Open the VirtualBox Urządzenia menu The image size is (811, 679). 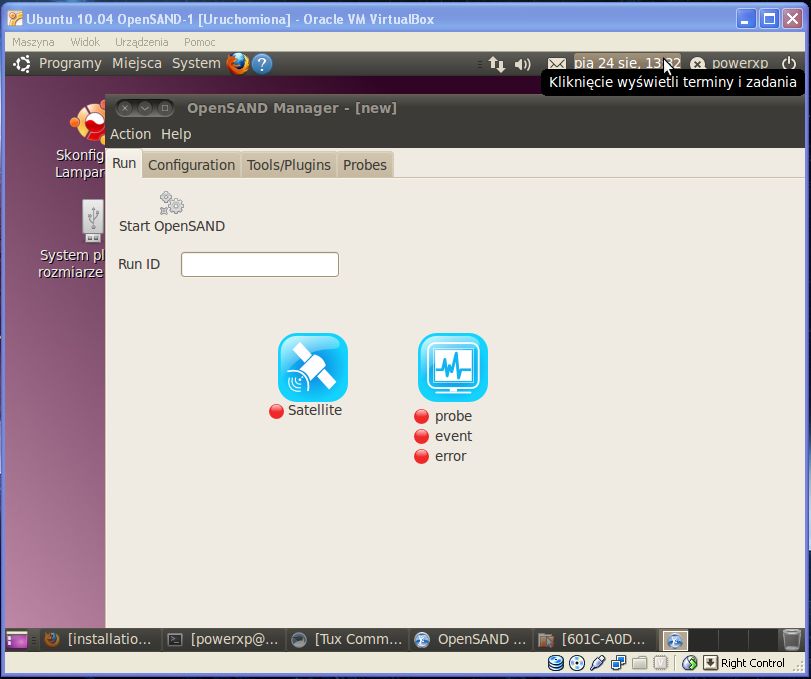(x=142, y=42)
